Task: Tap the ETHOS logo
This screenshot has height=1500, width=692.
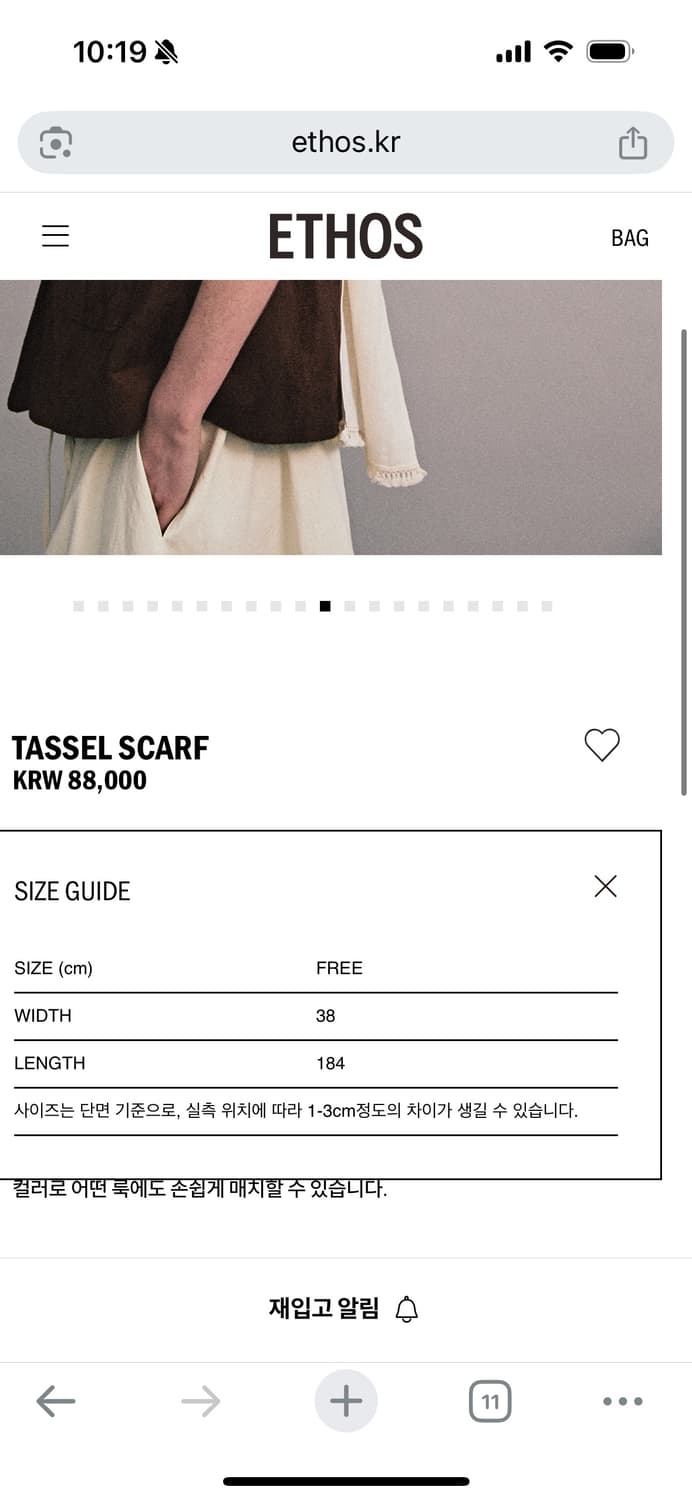Action: pos(346,236)
